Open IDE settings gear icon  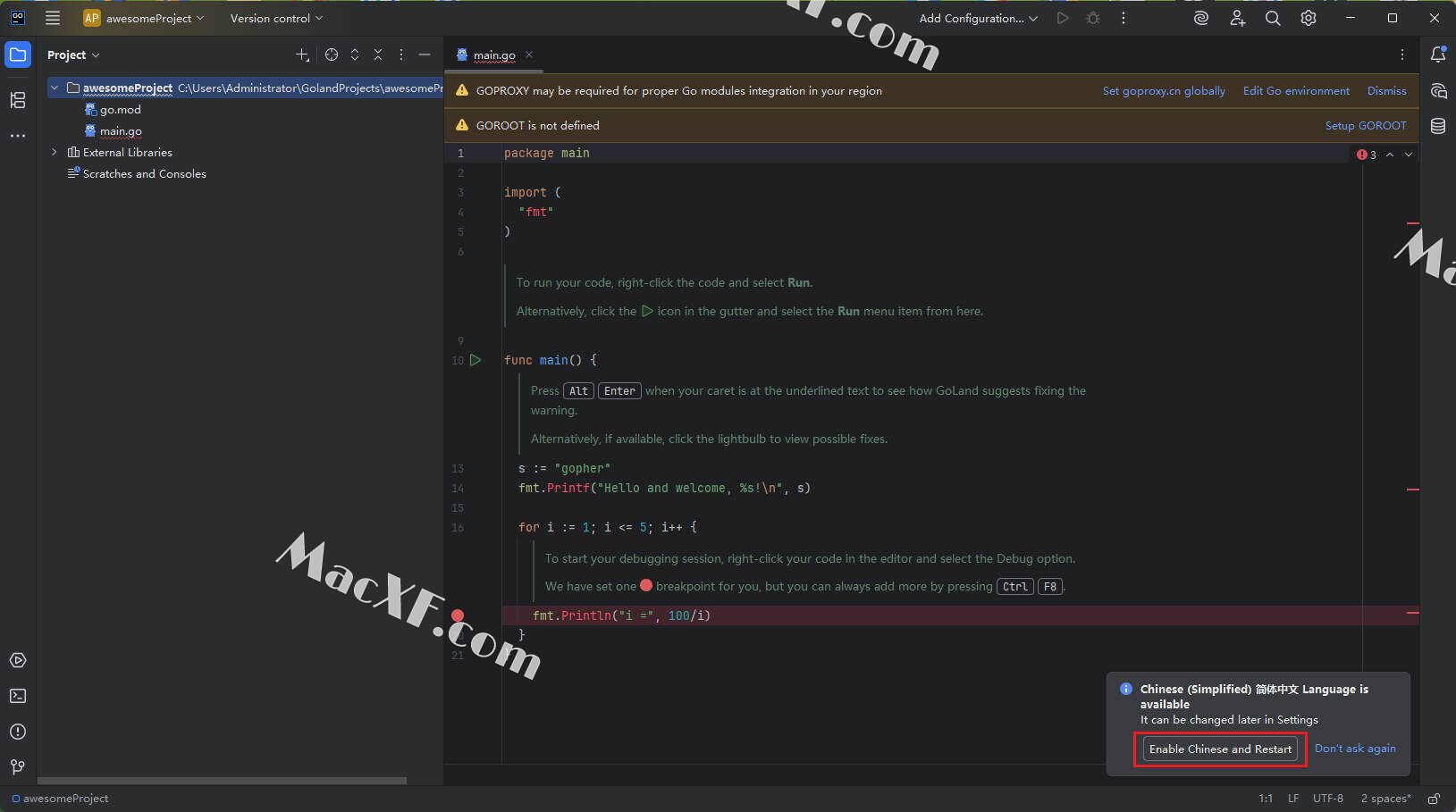(1309, 18)
